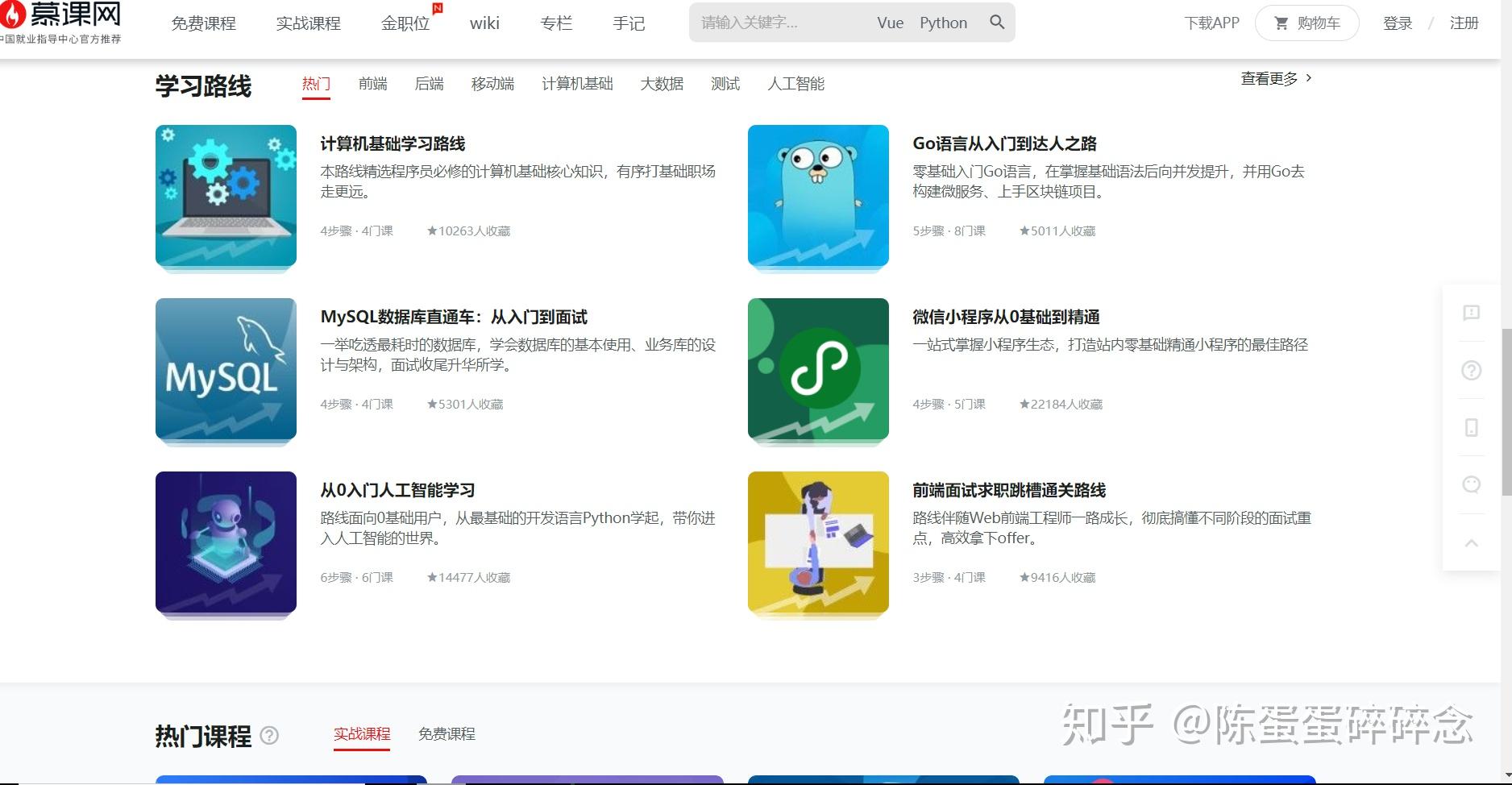Click the mobile app sidebar icon
This screenshot has height=785, width=1512.
tap(1471, 427)
